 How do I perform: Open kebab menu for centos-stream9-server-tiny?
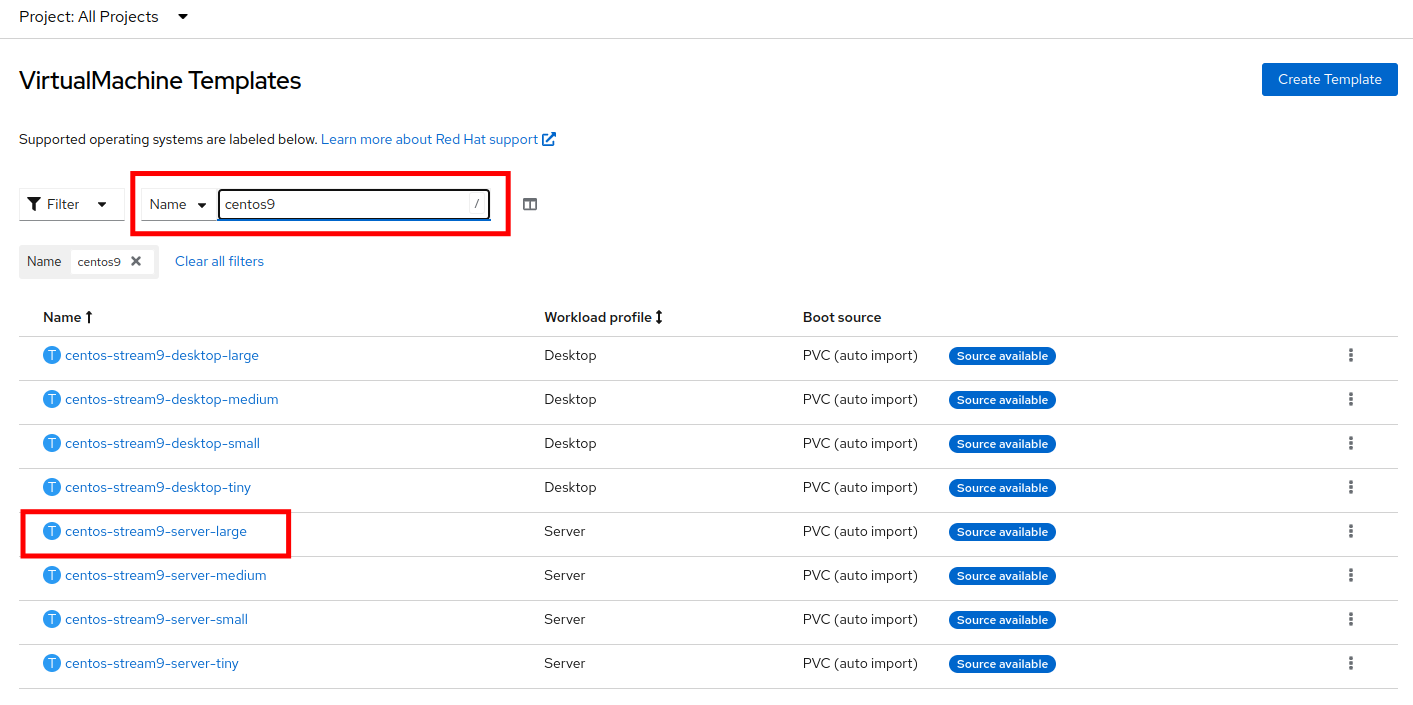pyautogui.click(x=1350, y=663)
